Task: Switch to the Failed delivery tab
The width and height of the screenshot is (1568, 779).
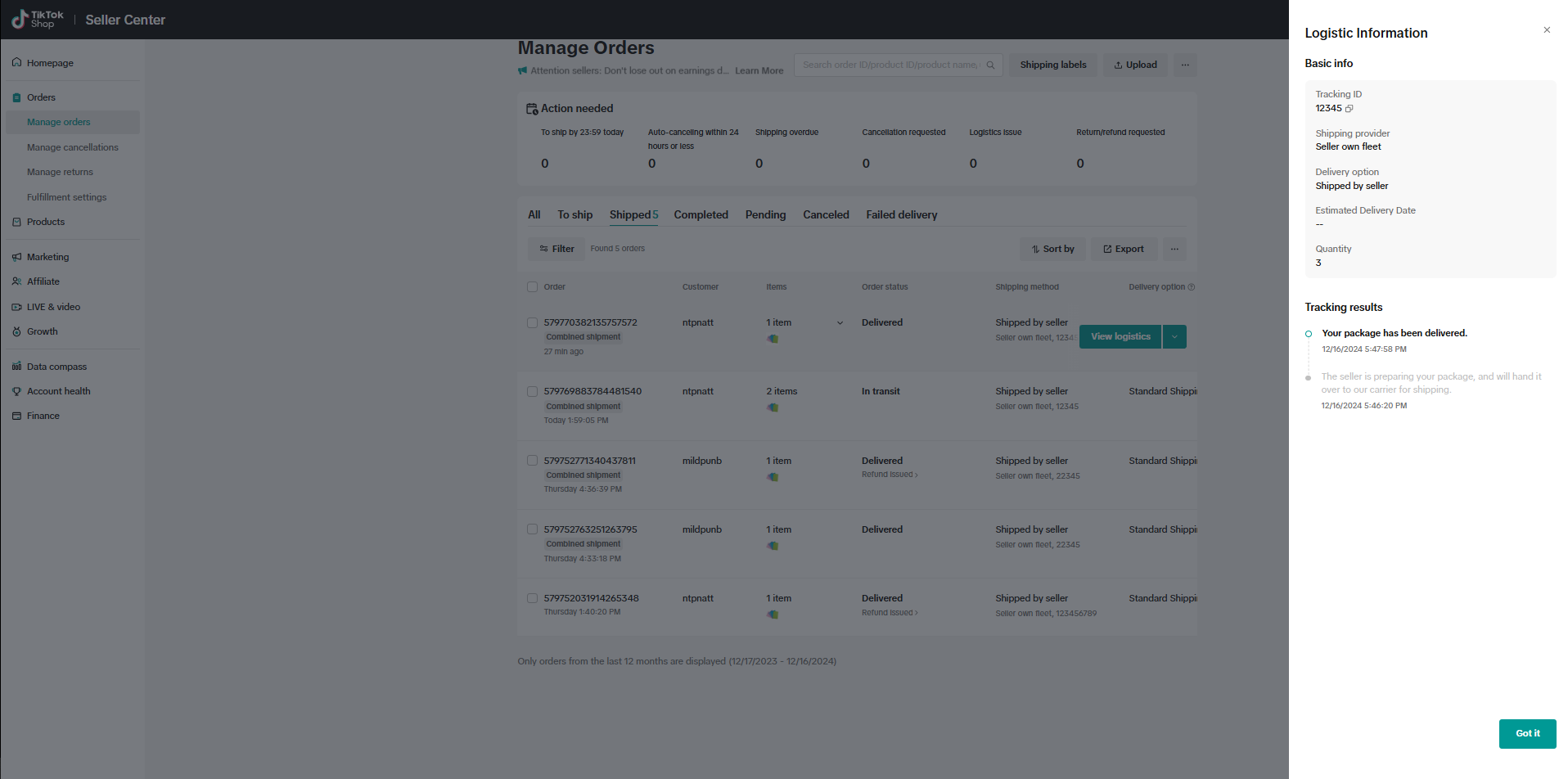Action: click(x=901, y=215)
